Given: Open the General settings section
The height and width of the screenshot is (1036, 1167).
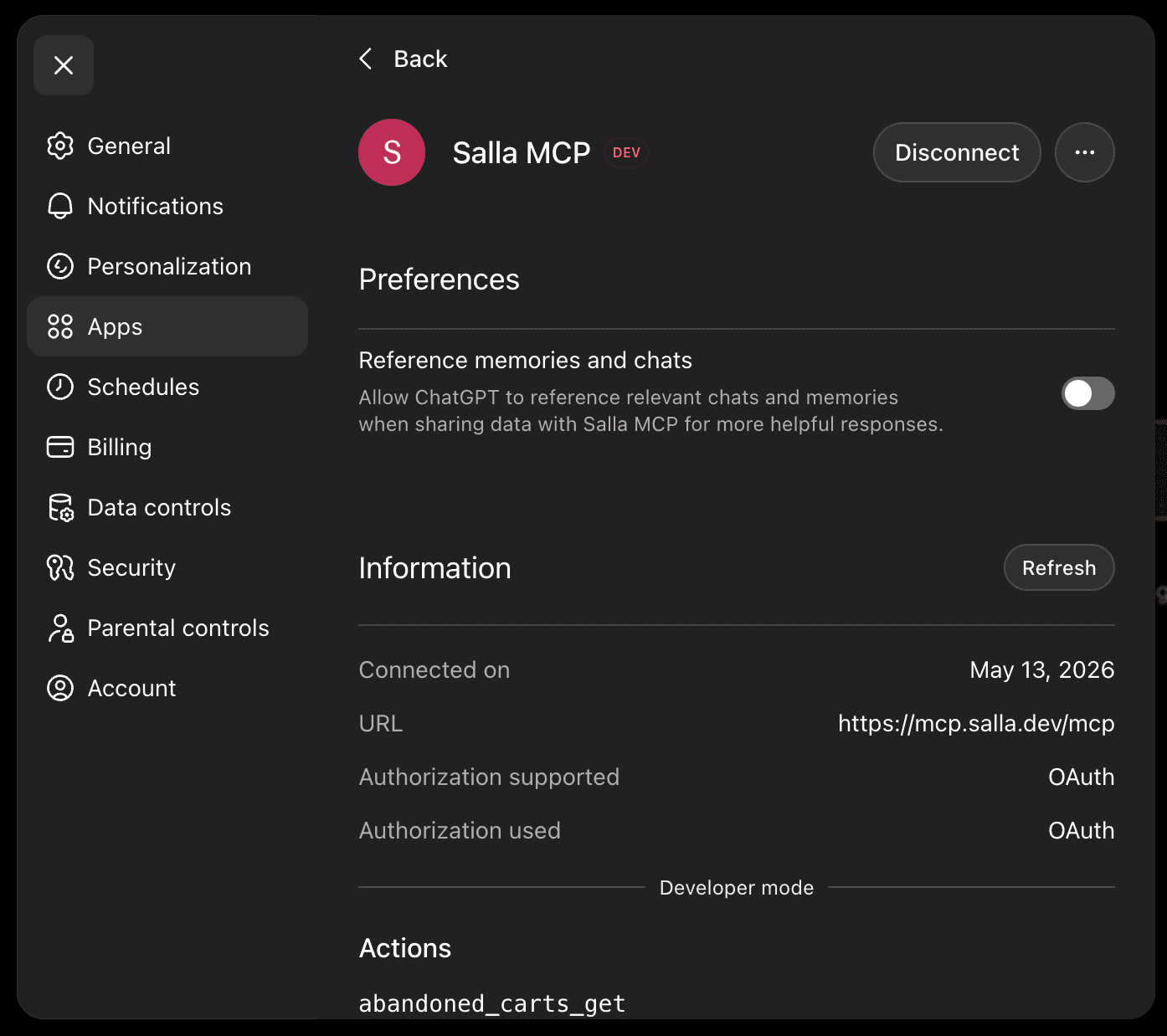Looking at the screenshot, I should pos(167,146).
